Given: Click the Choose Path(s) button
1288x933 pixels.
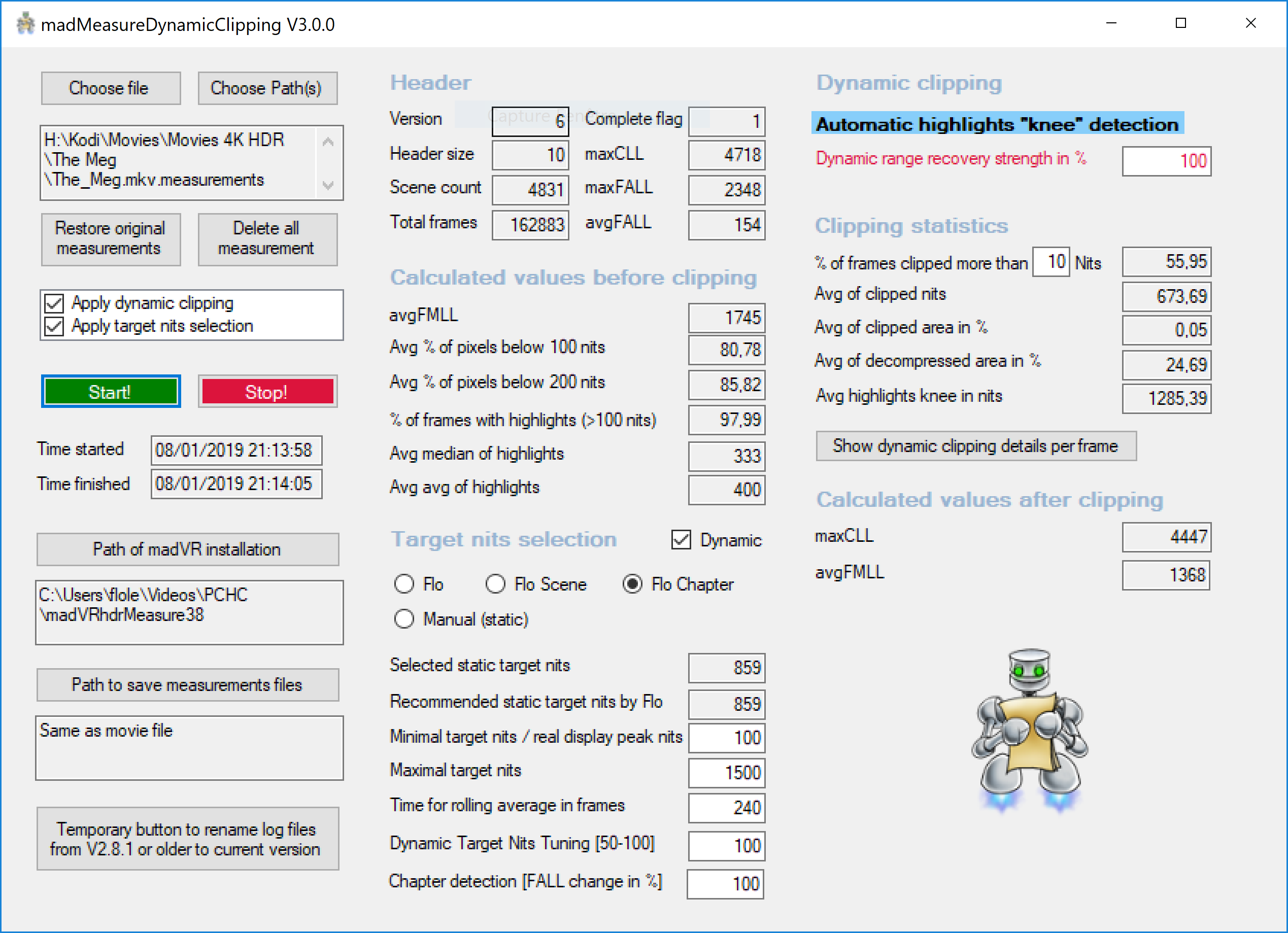Looking at the screenshot, I should click(x=267, y=88).
